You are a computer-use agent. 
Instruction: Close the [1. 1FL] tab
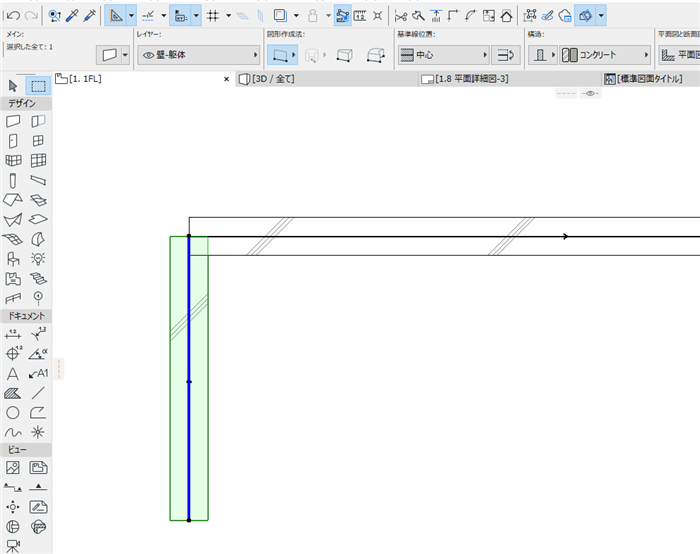coord(226,79)
